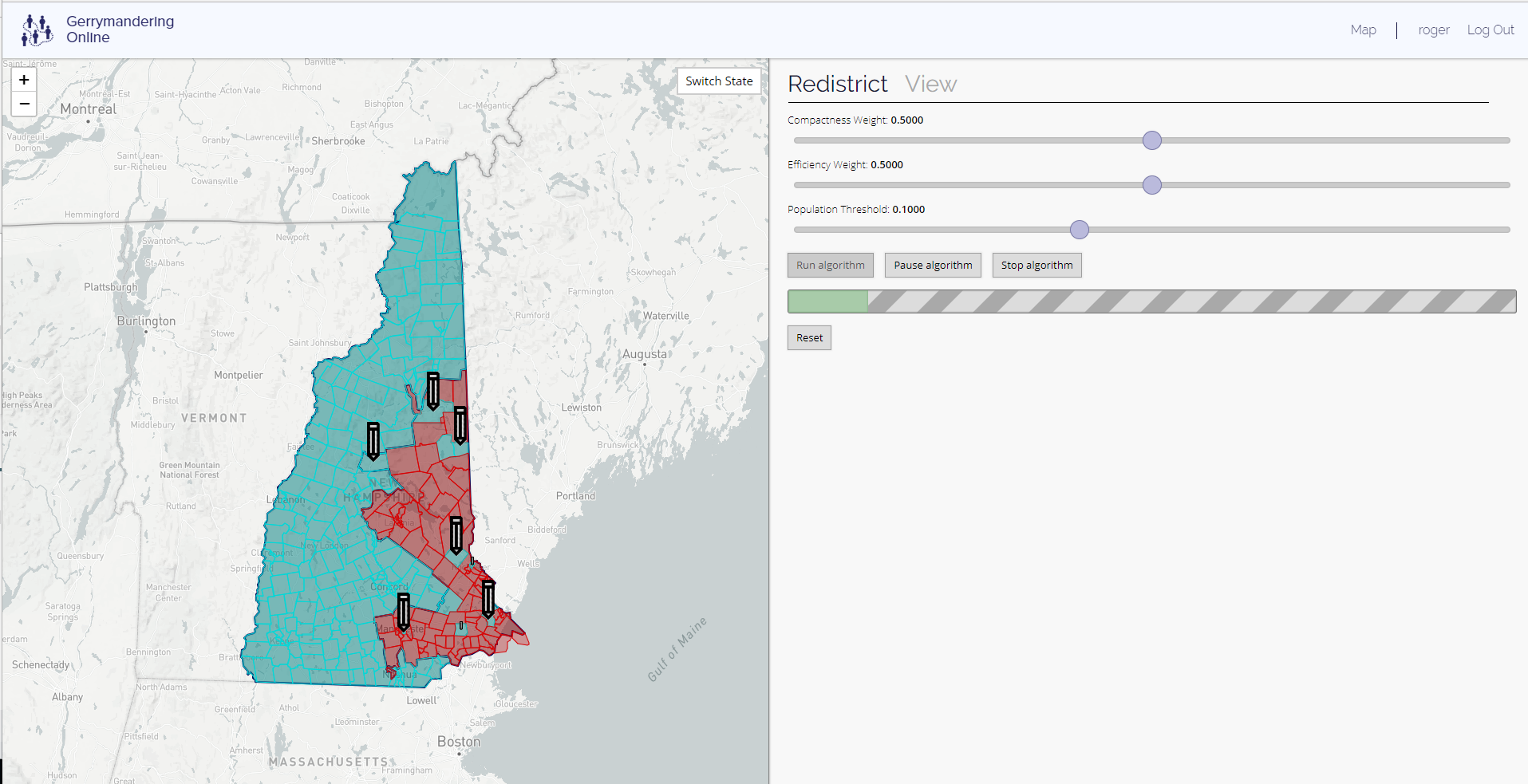The height and width of the screenshot is (784, 1528).
Task: Open the View tab
Action: tap(930, 84)
